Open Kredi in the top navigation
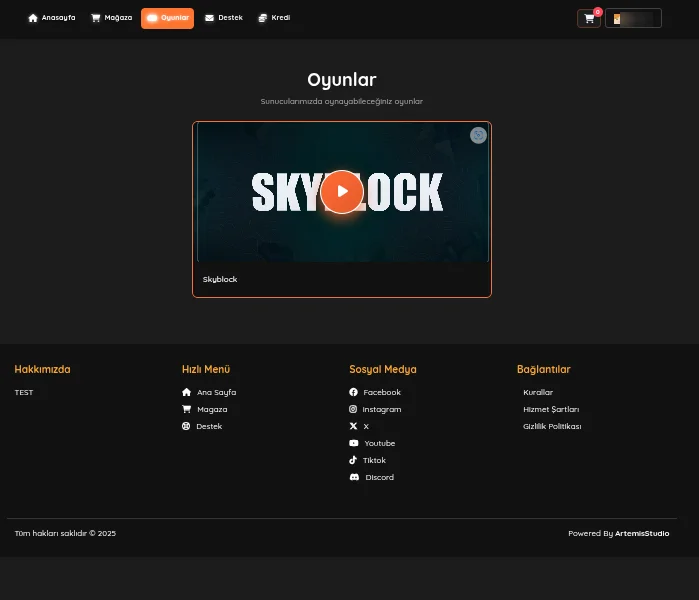Viewport: 699px width, 600px height. (x=274, y=18)
